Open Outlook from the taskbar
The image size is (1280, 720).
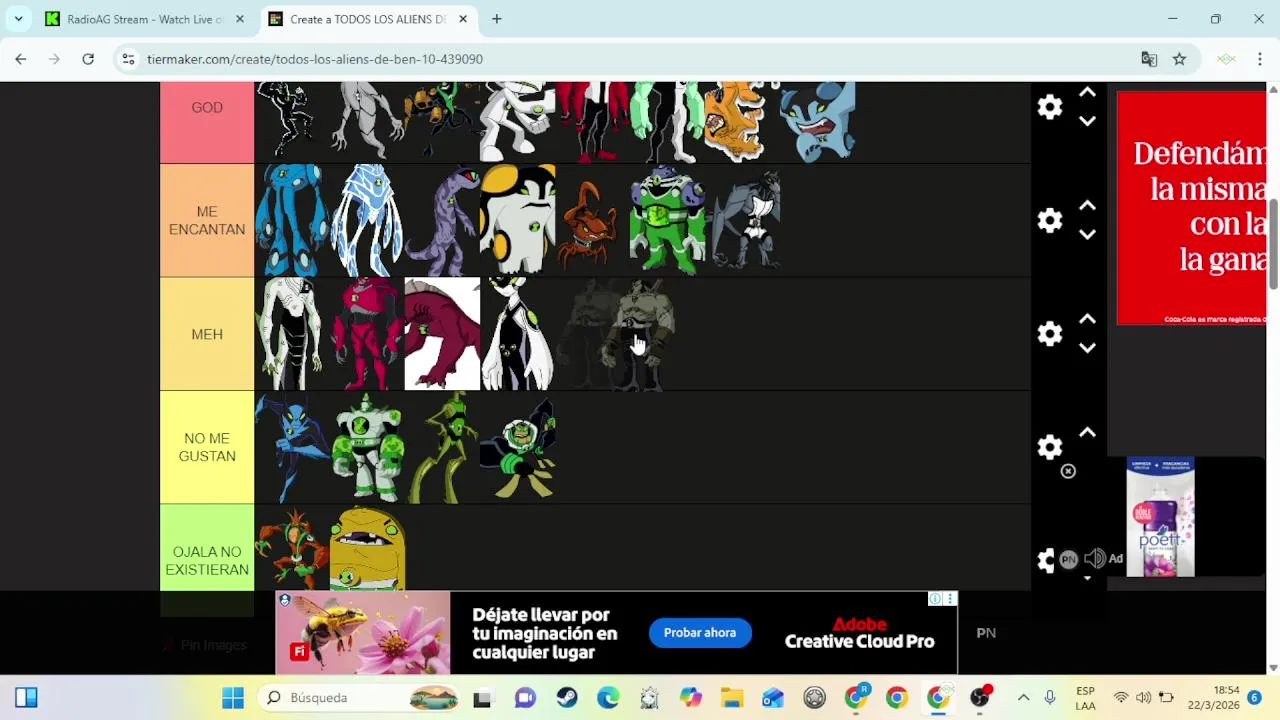[x=773, y=698]
